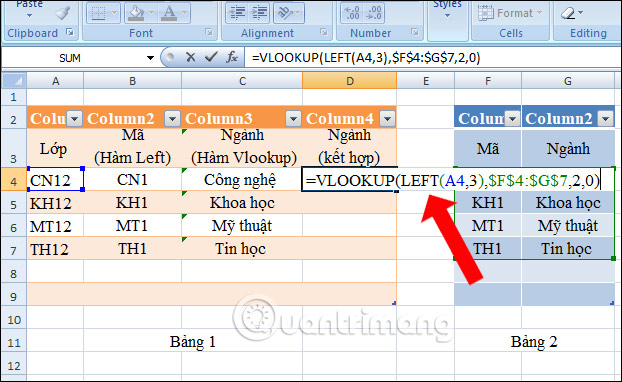The height and width of the screenshot is (382, 622).
Task: Click cell B4 containing CN1
Action: 132,180
